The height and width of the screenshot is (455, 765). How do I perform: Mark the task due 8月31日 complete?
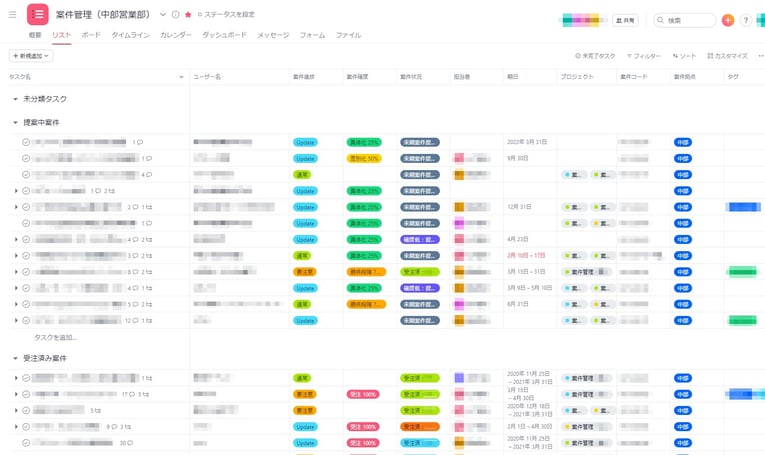point(26,304)
